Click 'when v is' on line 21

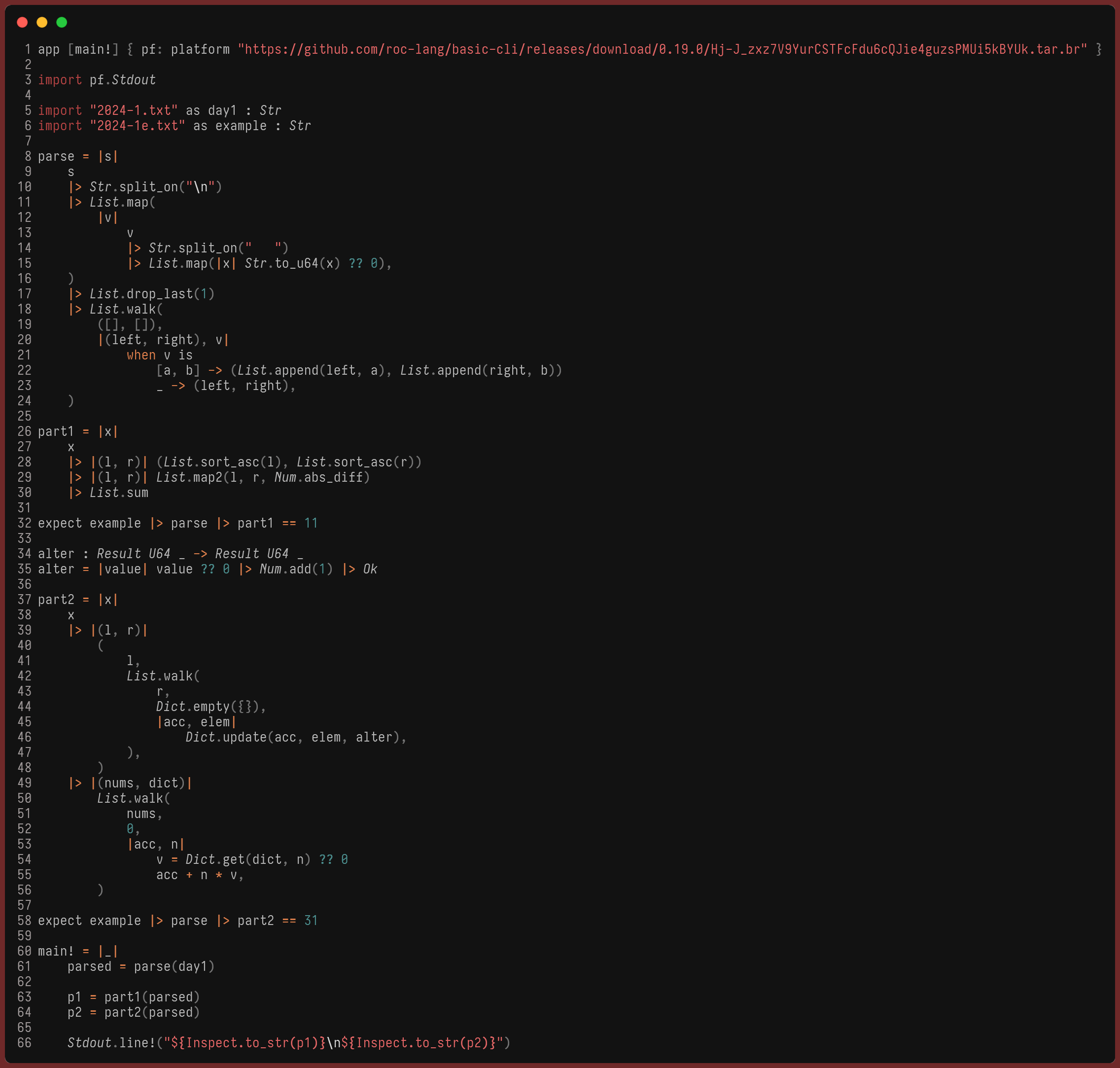(x=160, y=355)
